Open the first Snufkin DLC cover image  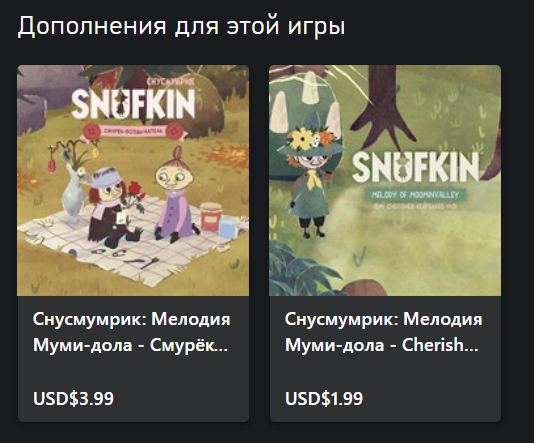(x=133, y=180)
